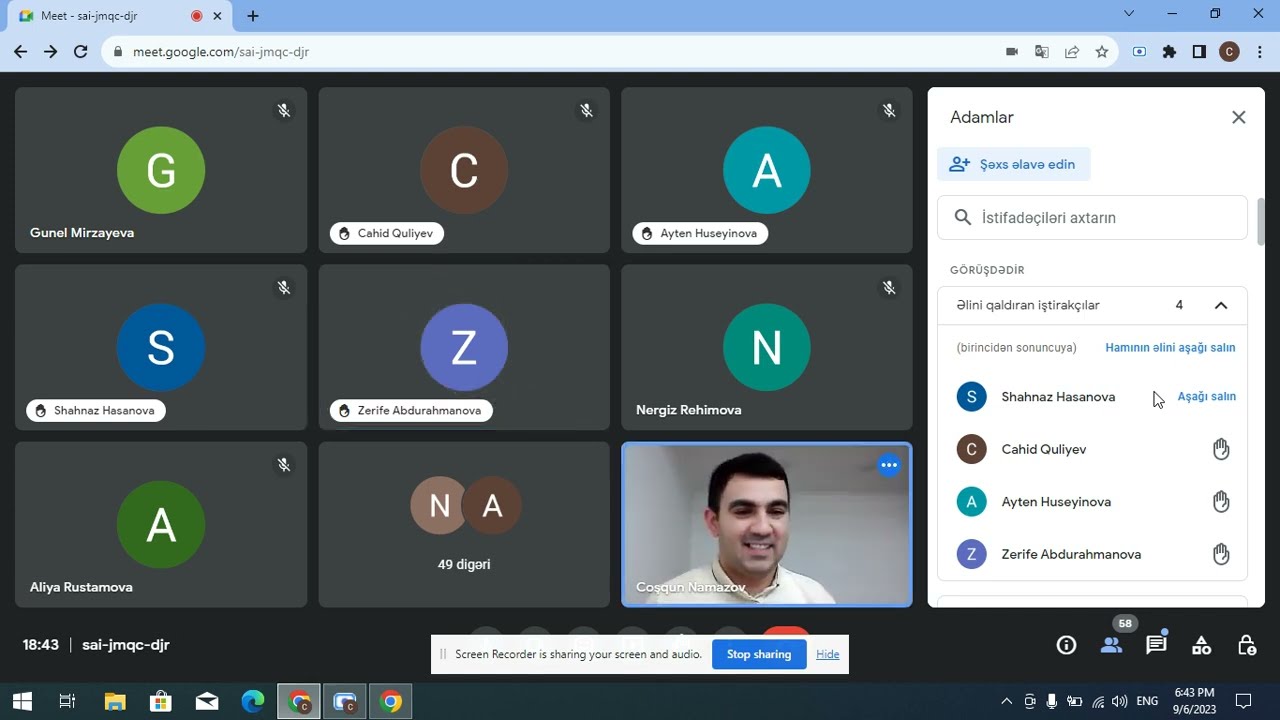Screen dimensions: 1280x720
Task: Open the Chrome extensions puzzle icon
Action: pos(1169,52)
